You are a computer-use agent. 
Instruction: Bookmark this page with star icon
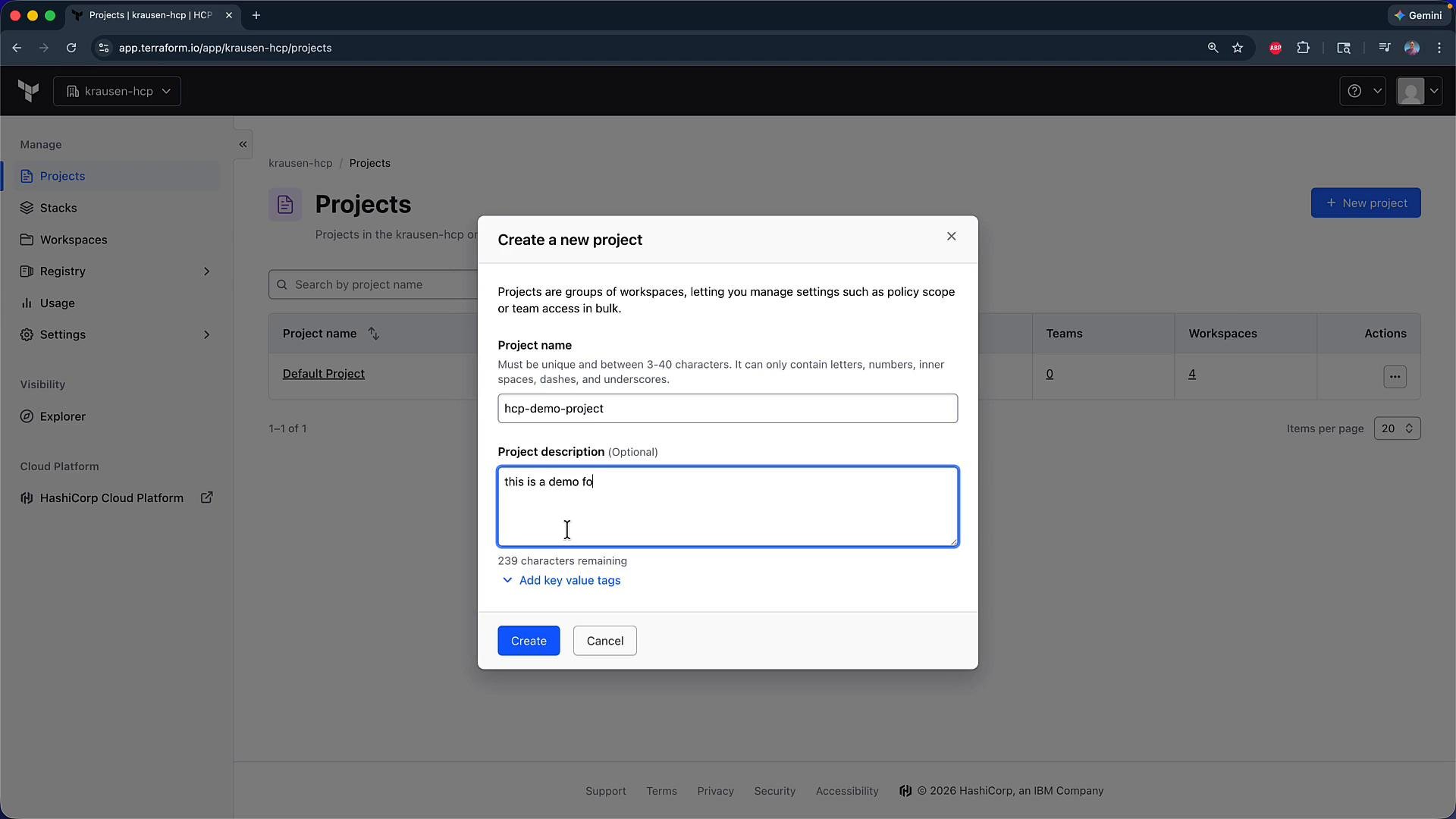[1238, 48]
